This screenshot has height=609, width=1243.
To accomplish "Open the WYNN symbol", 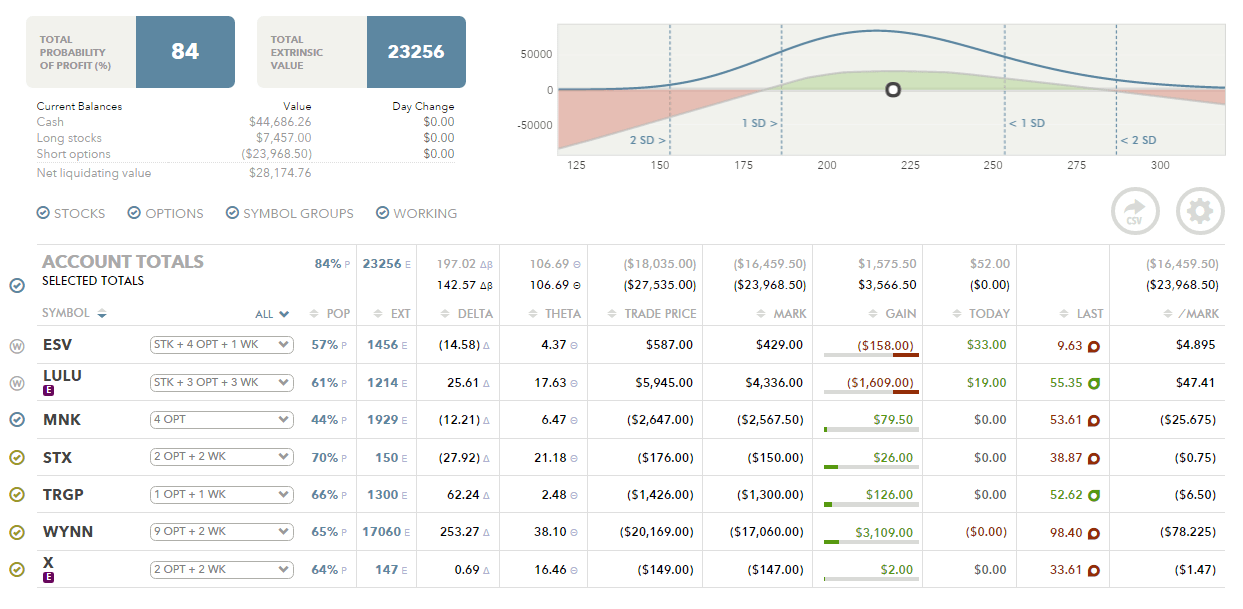I will (x=67, y=532).
